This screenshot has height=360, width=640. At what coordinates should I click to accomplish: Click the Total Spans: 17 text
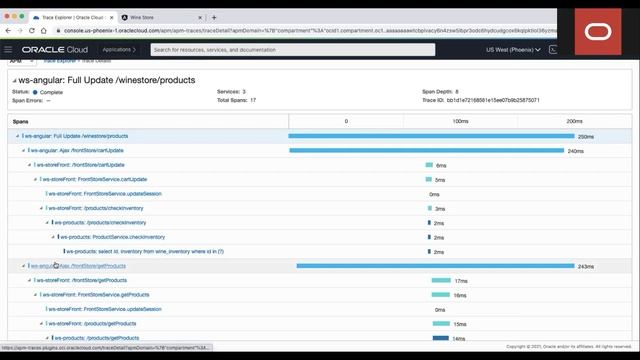236,100
